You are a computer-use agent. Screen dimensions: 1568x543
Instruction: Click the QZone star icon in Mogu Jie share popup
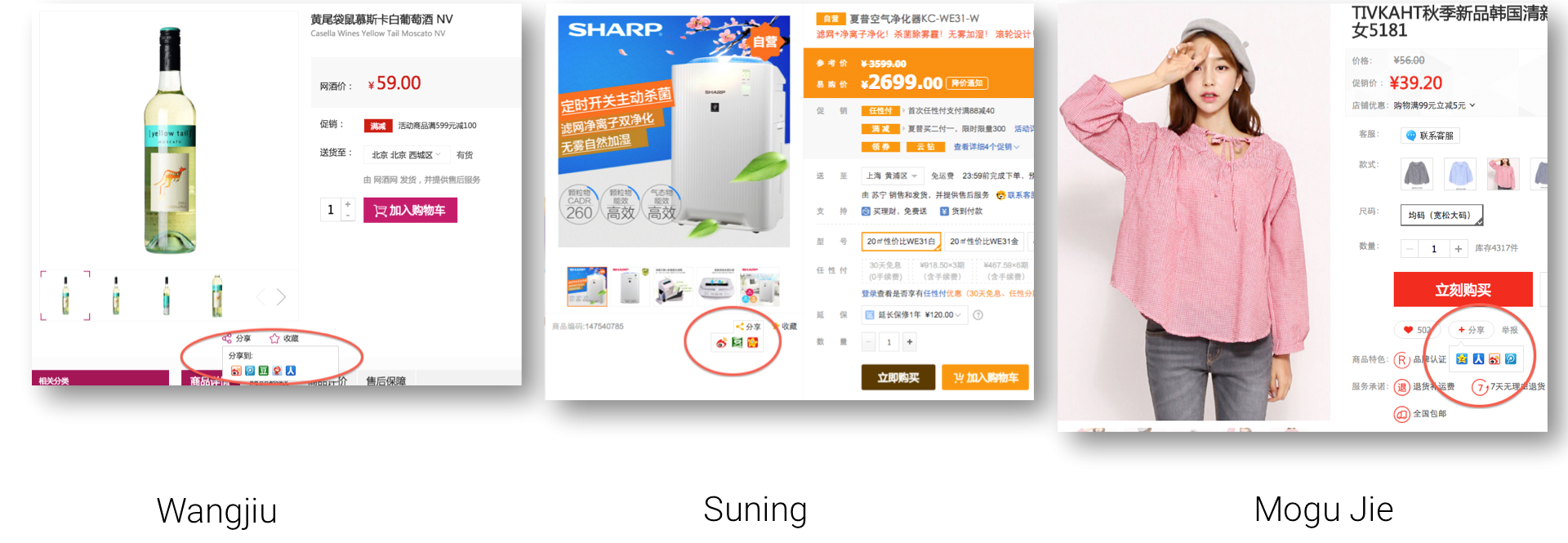pos(1462,358)
